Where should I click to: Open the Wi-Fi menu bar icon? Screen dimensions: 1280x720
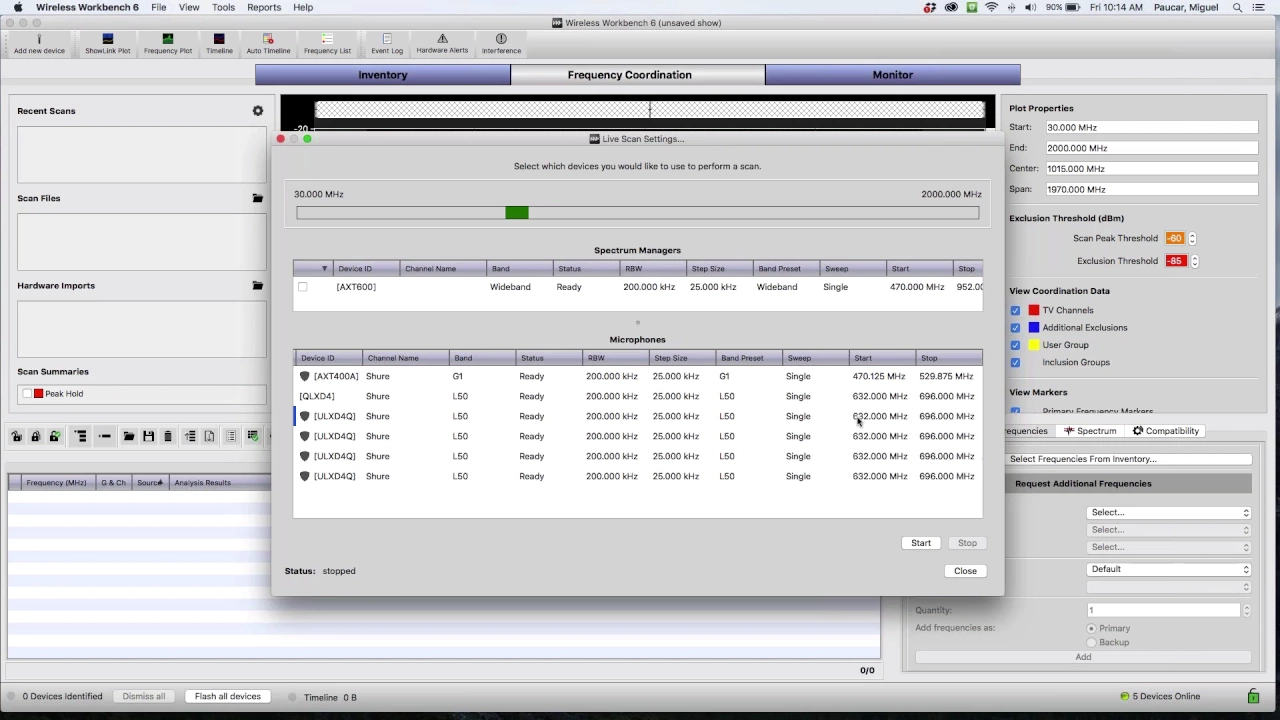[x=991, y=7]
